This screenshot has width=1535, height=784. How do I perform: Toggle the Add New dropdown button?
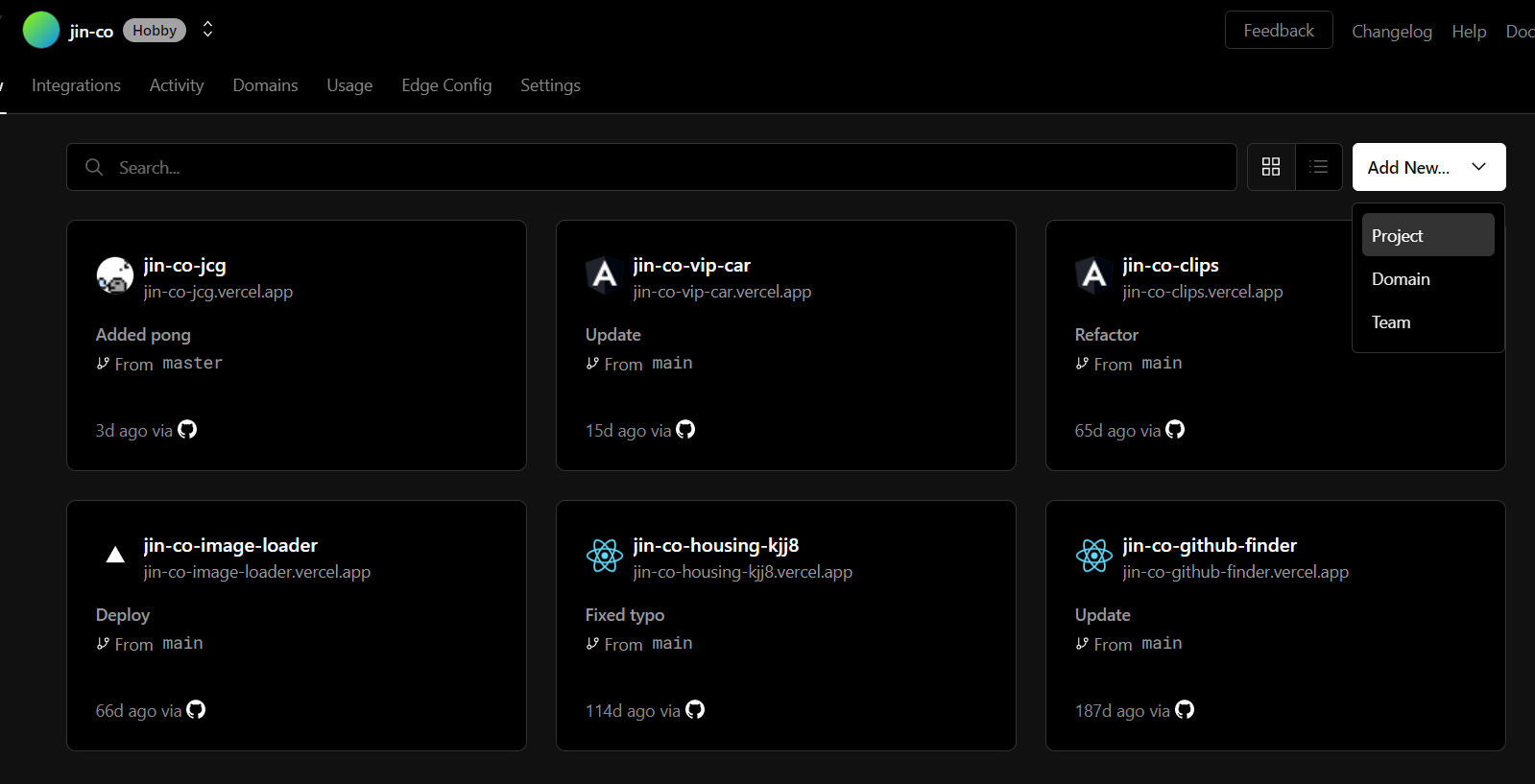tap(1428, 167)
